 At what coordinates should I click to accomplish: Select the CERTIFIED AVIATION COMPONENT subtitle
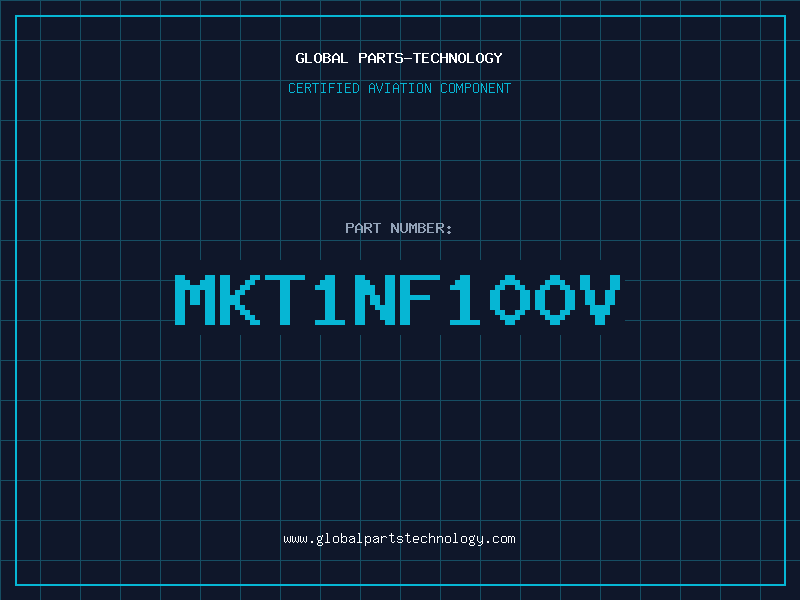pos(399,88)
